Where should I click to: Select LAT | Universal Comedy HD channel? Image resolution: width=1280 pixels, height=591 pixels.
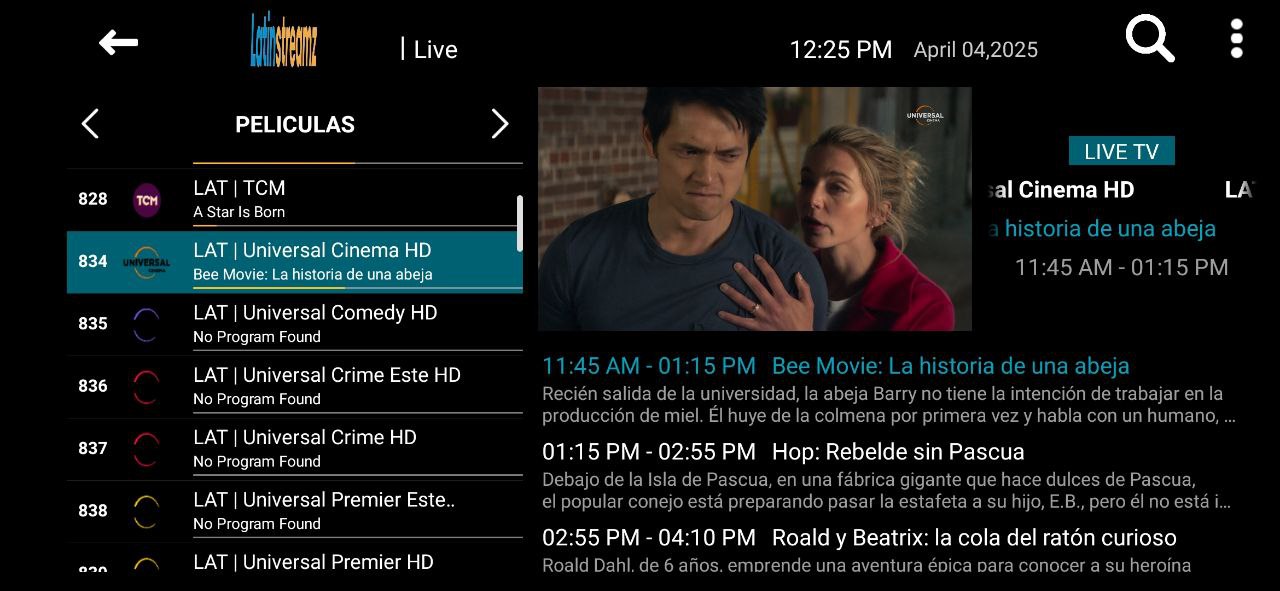[x=295, y=324]
